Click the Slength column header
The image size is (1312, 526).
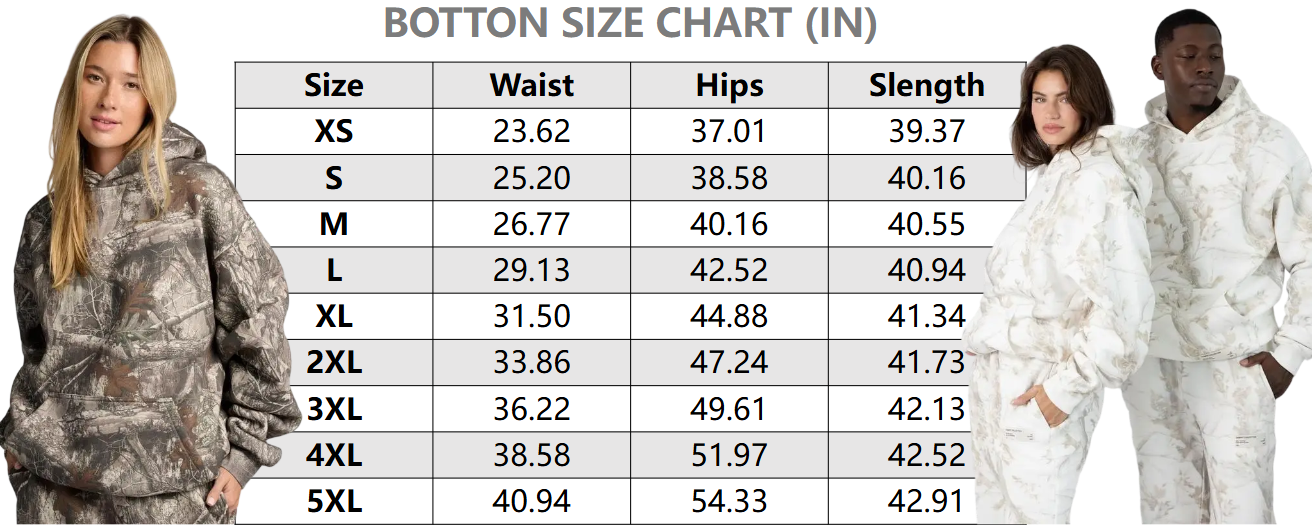(x=926, y=85)
